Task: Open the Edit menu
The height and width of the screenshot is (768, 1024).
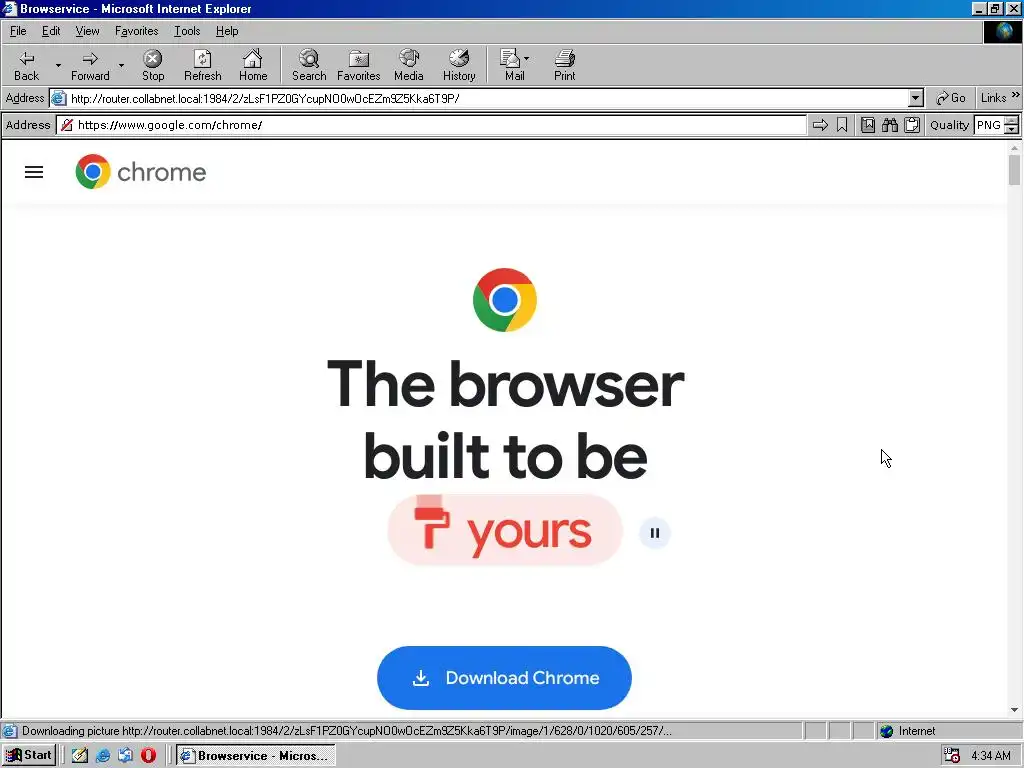Action: tap(51, 31)
